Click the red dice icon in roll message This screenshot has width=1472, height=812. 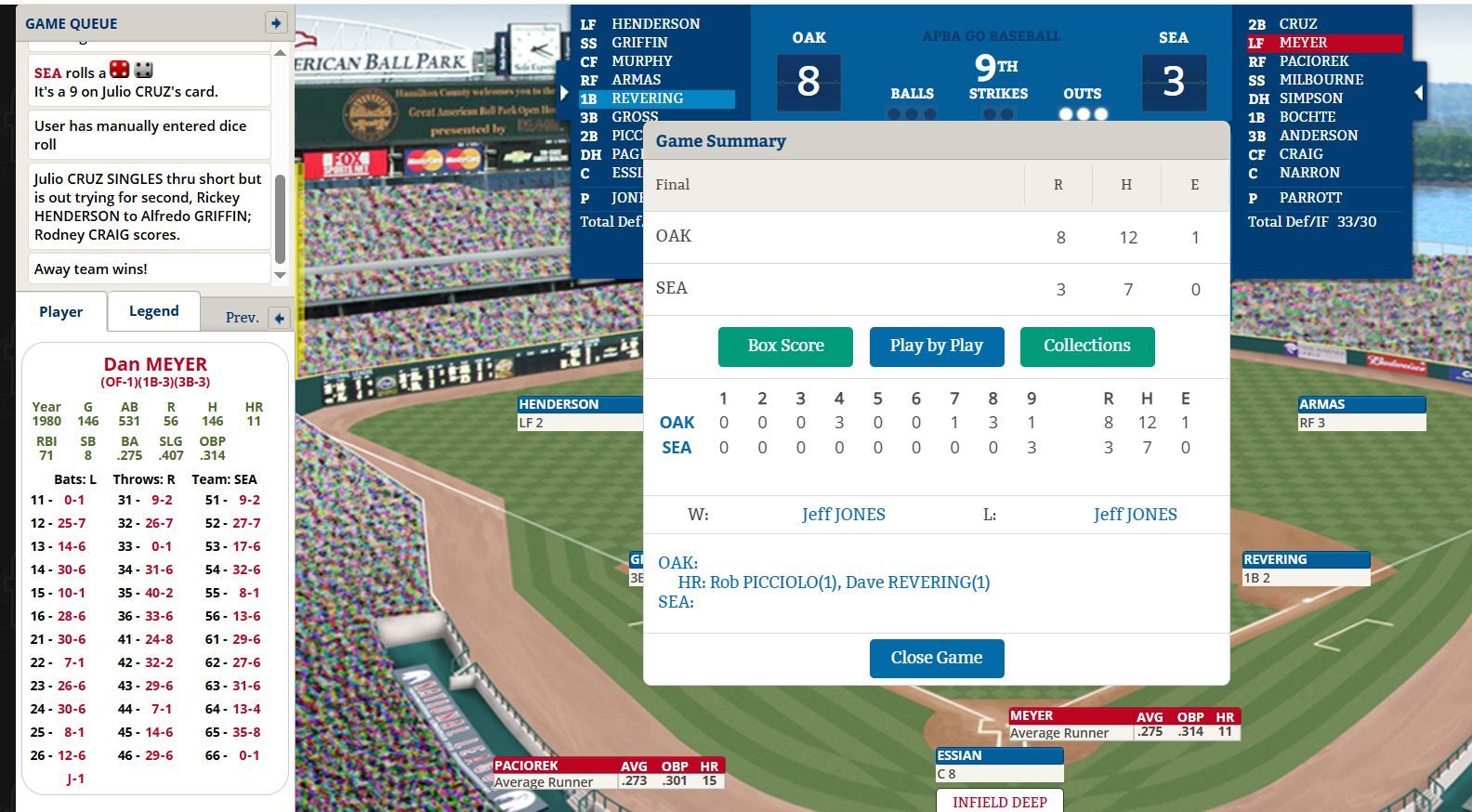pyautogui.click(x=119, y=70)
